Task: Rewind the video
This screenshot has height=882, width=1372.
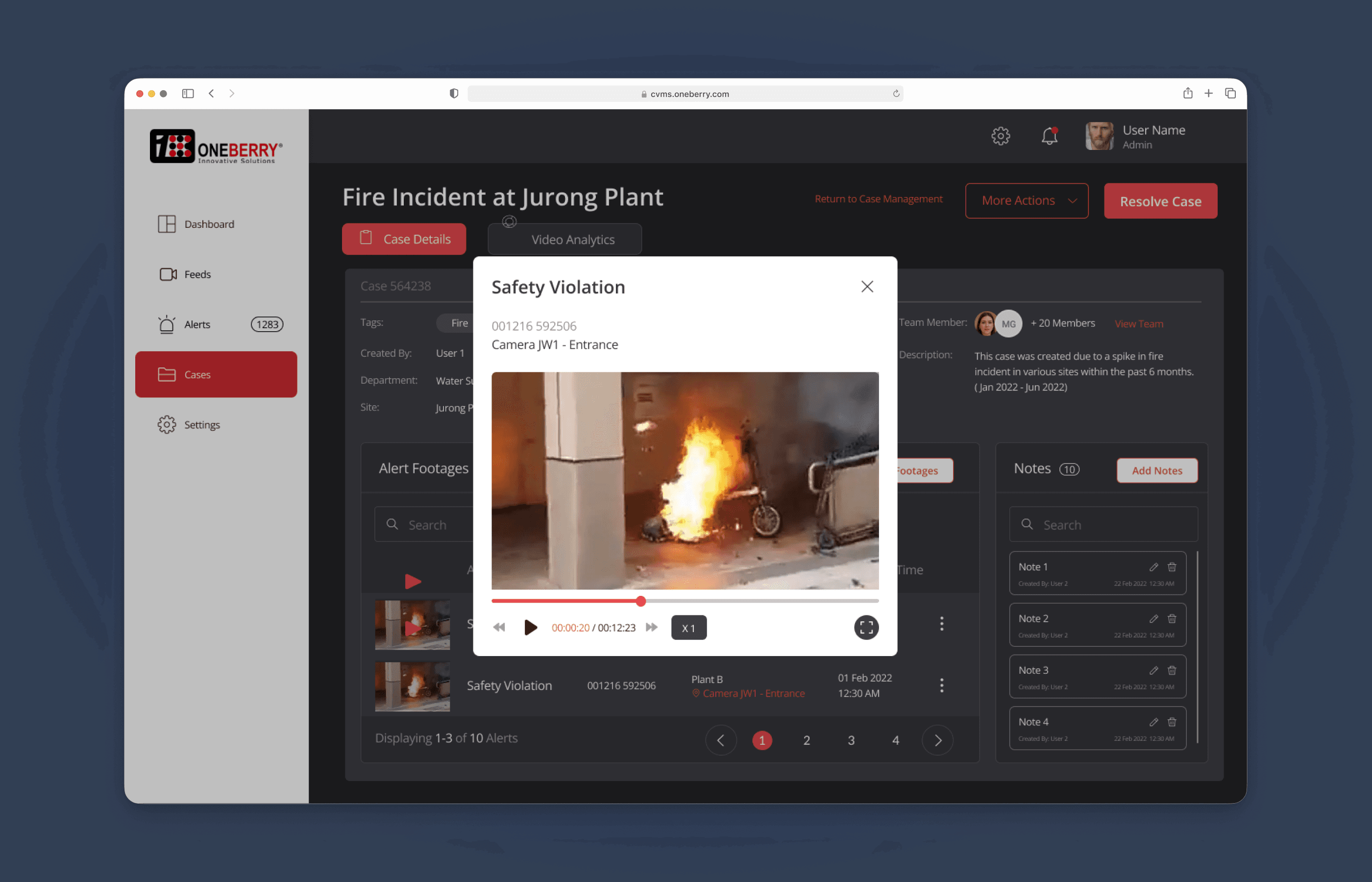Action: (x=499, y=627)
